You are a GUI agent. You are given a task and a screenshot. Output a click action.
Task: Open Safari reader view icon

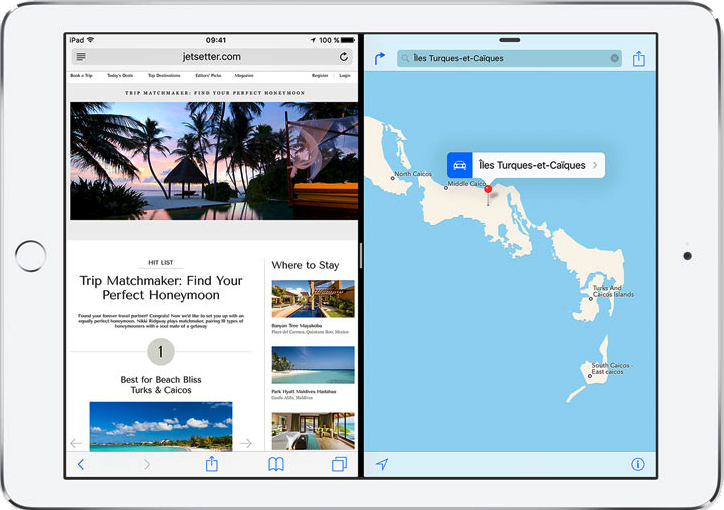coord(81,57)
